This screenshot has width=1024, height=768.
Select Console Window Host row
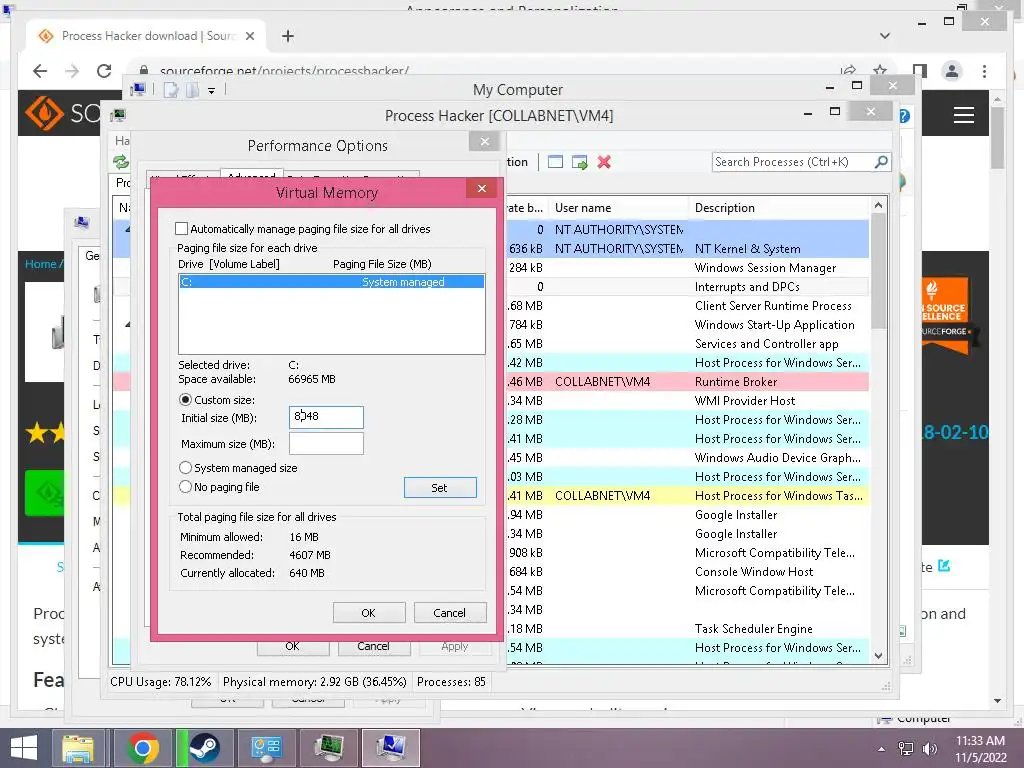click(x=687, y=572)
